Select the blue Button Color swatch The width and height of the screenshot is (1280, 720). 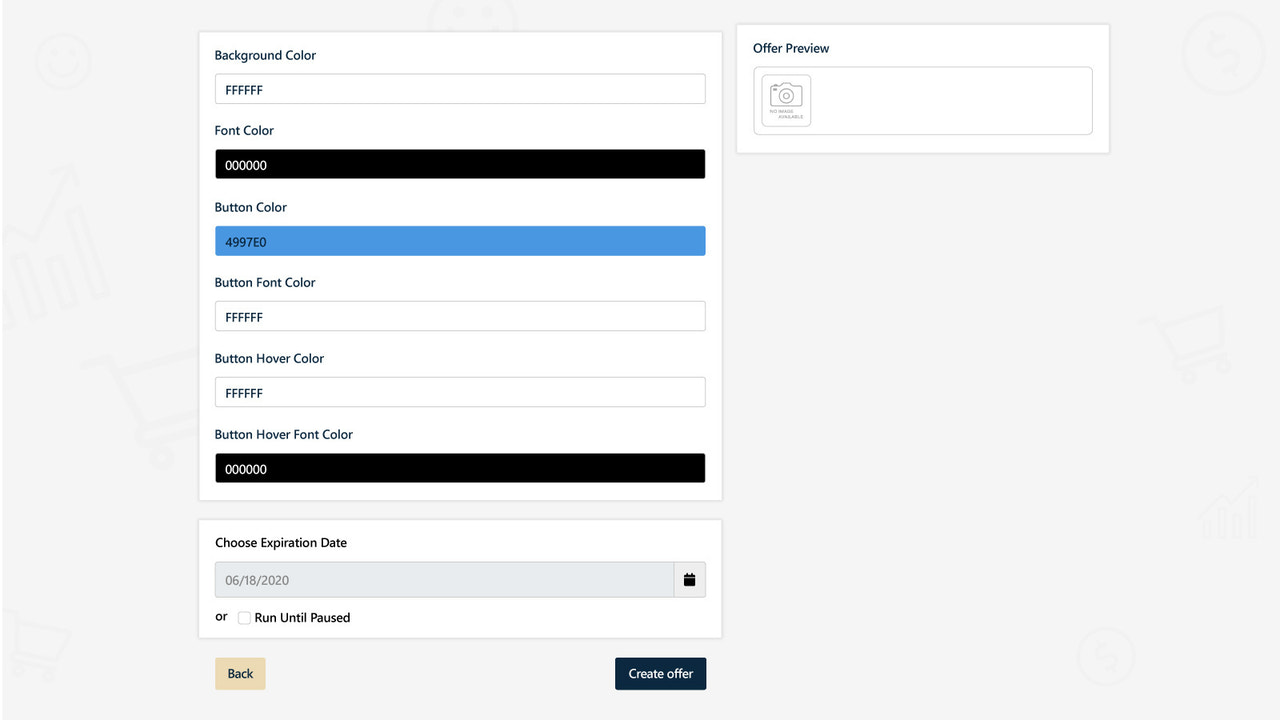coord(460,240)
